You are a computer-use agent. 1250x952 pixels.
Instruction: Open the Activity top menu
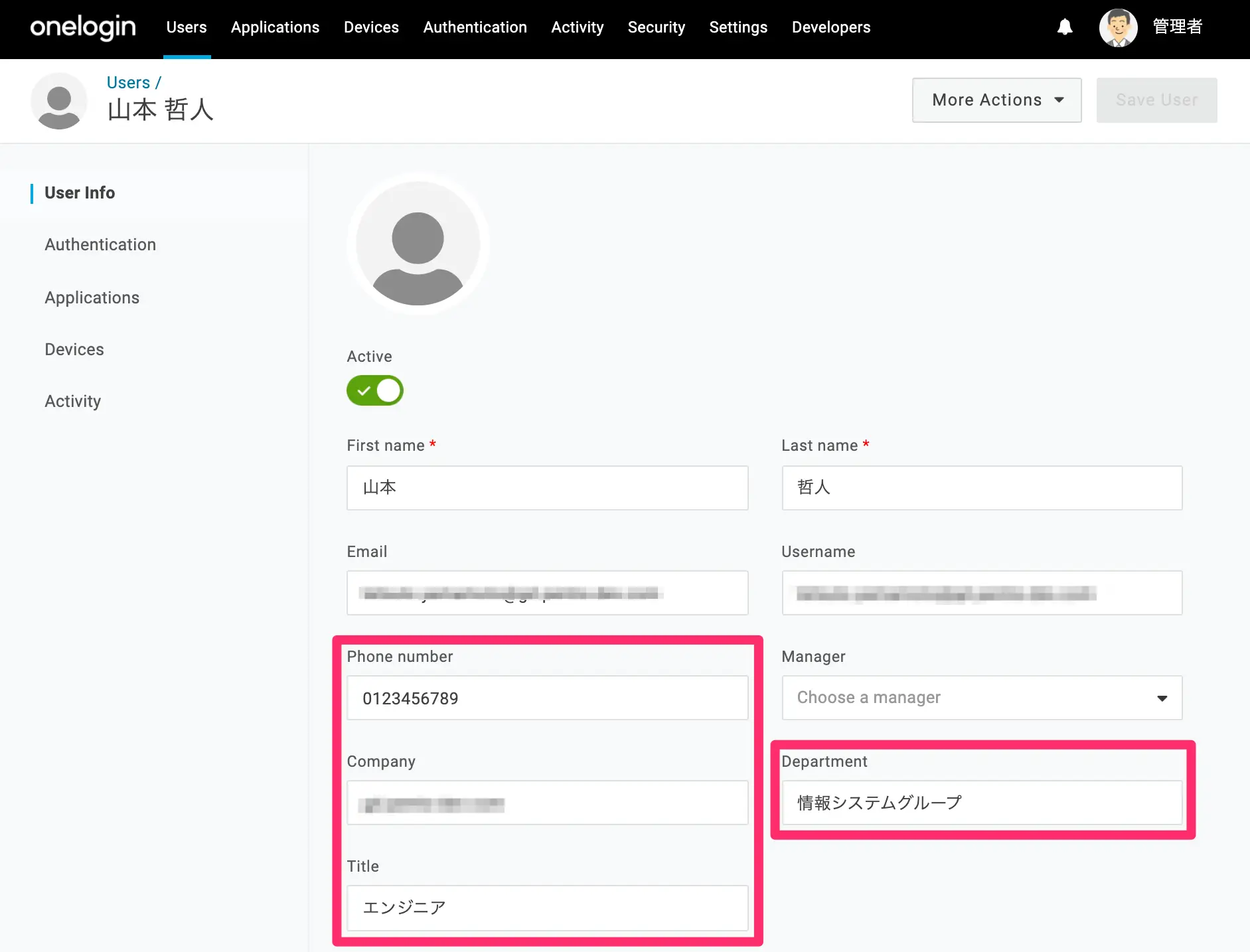(578, 27)
